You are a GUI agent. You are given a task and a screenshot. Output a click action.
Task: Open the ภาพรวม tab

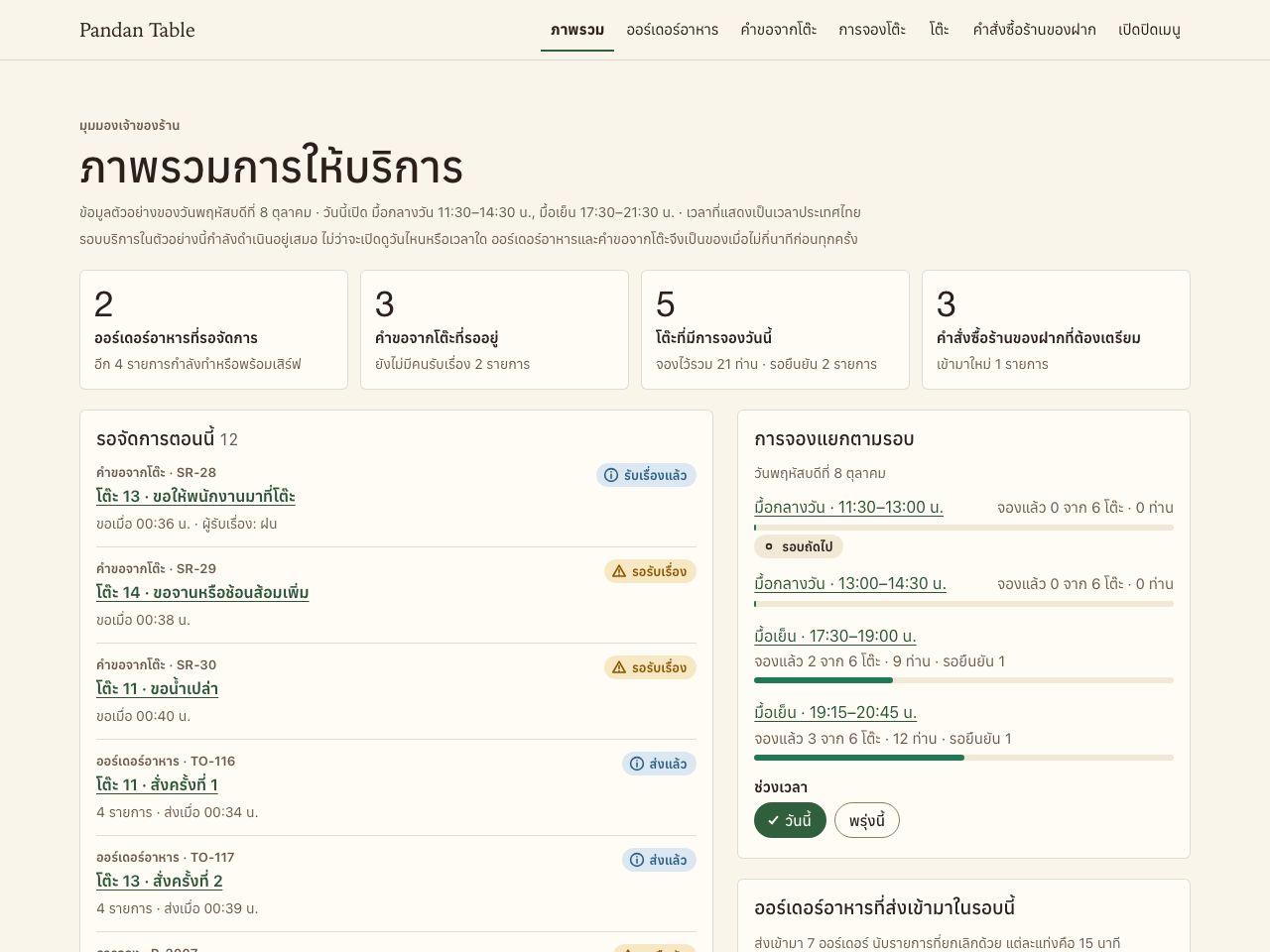click(577, 30)
